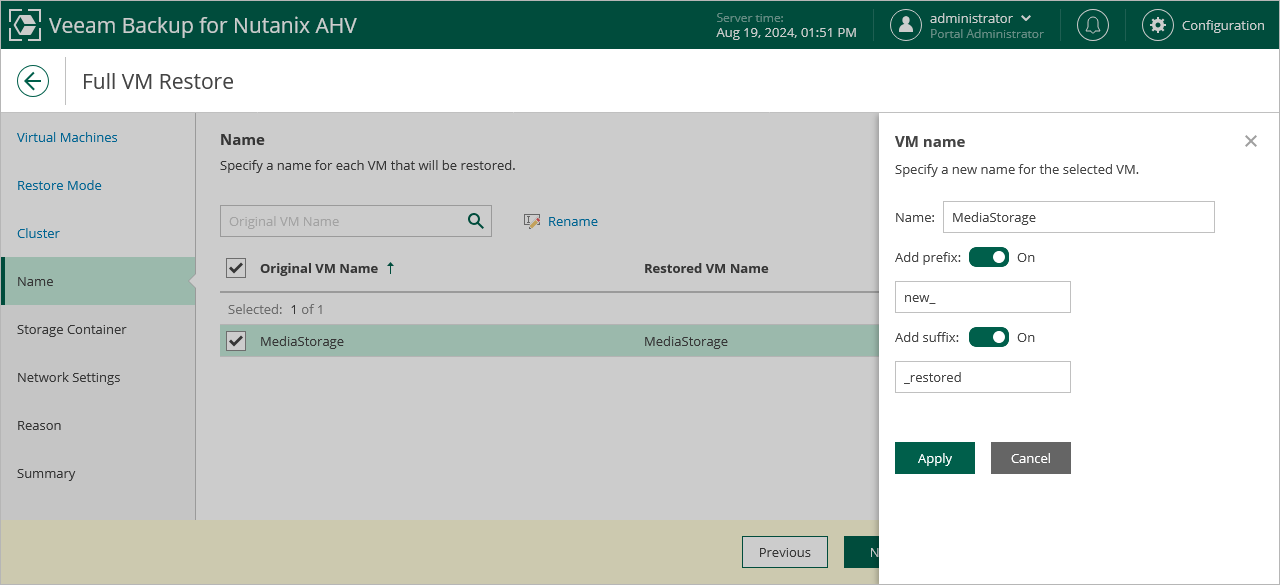Image resolution: width=1280 pixels, height=585 pixels.
Task: Open the Summary step
Action: point(46,473)
